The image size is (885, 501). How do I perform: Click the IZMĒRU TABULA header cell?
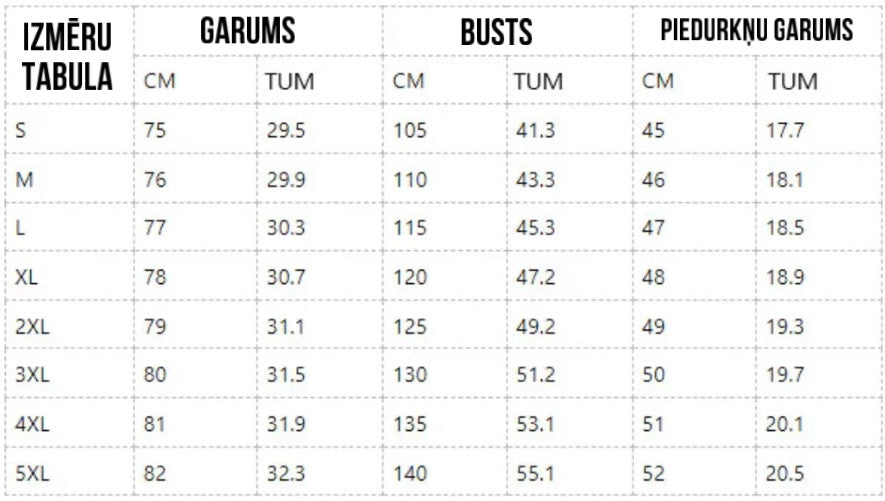[x=68, y=56]
